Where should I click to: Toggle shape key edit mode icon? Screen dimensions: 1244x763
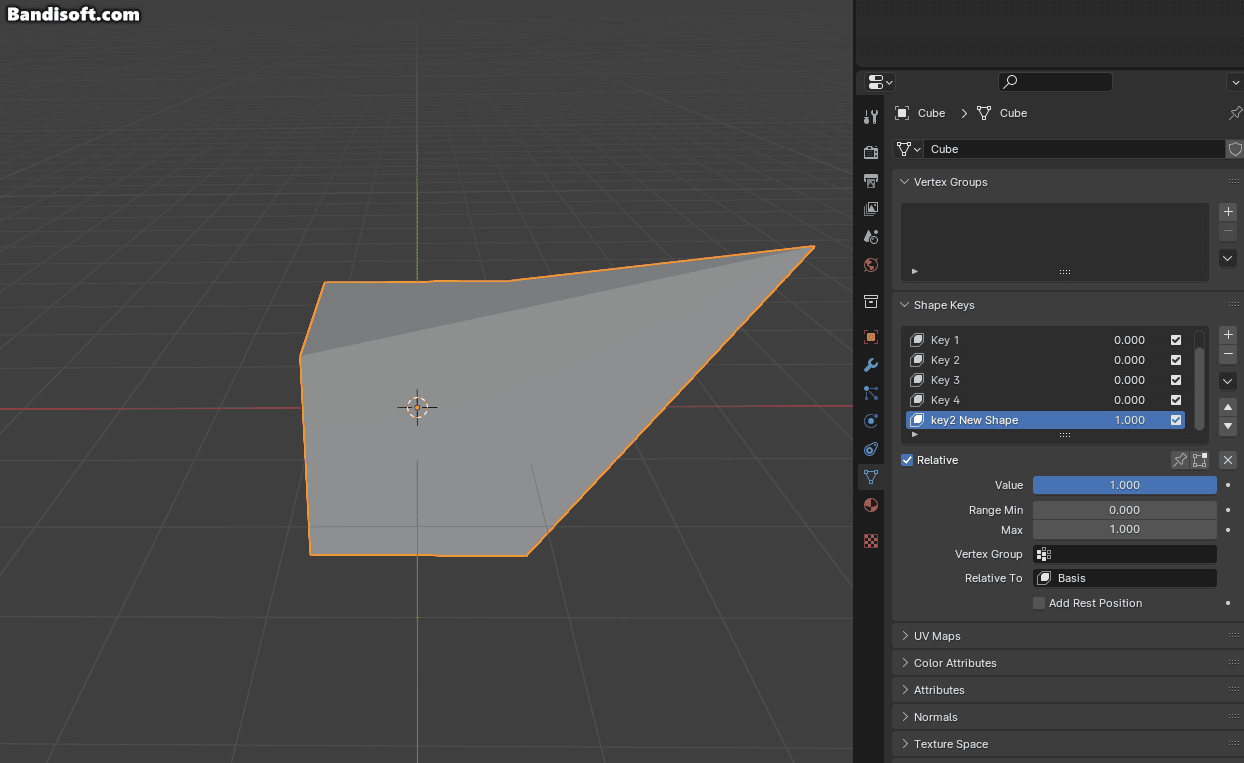(x=1200, y=460)
